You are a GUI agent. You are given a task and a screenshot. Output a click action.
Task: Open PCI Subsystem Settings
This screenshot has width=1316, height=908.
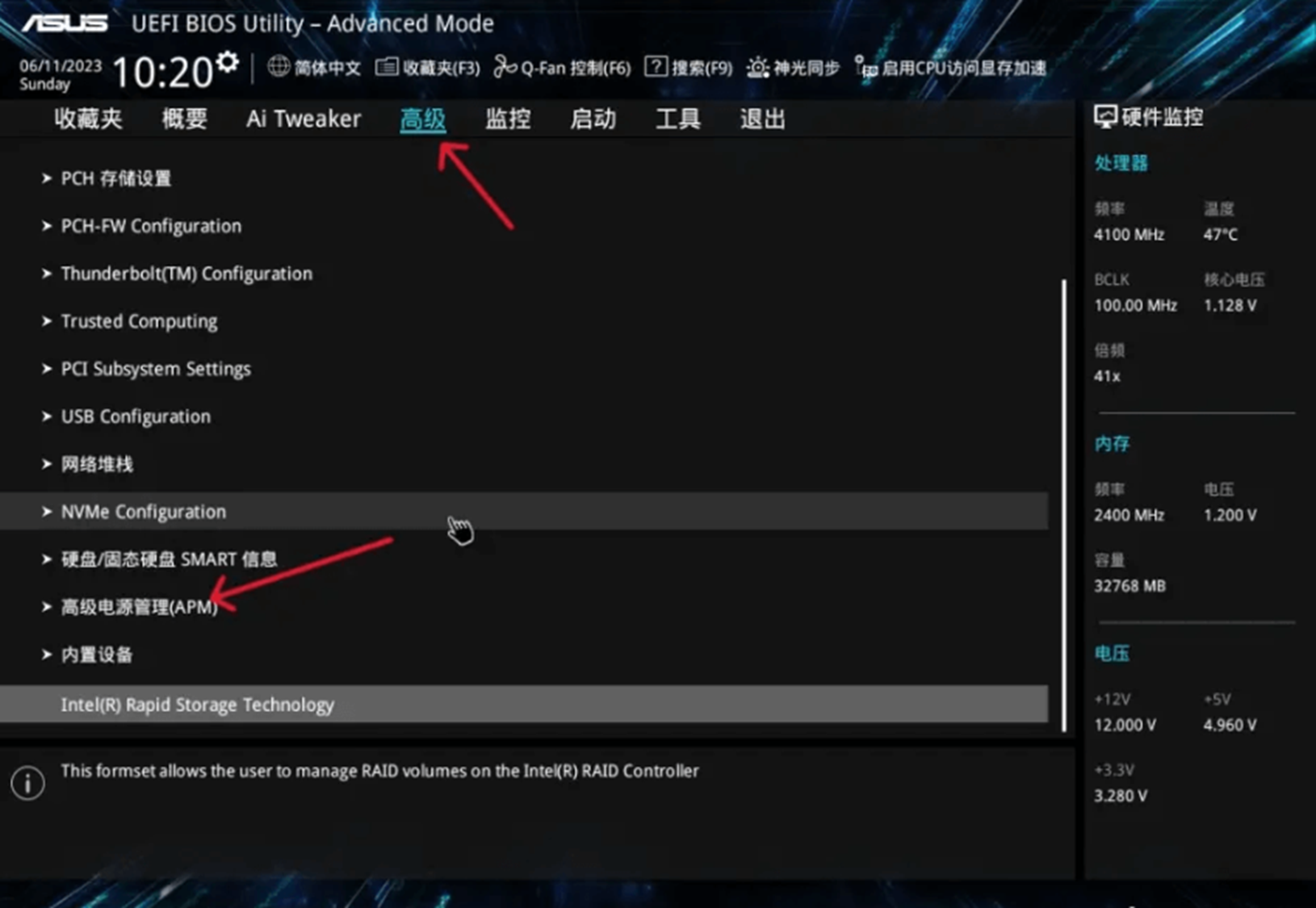(x=156, y=369)
